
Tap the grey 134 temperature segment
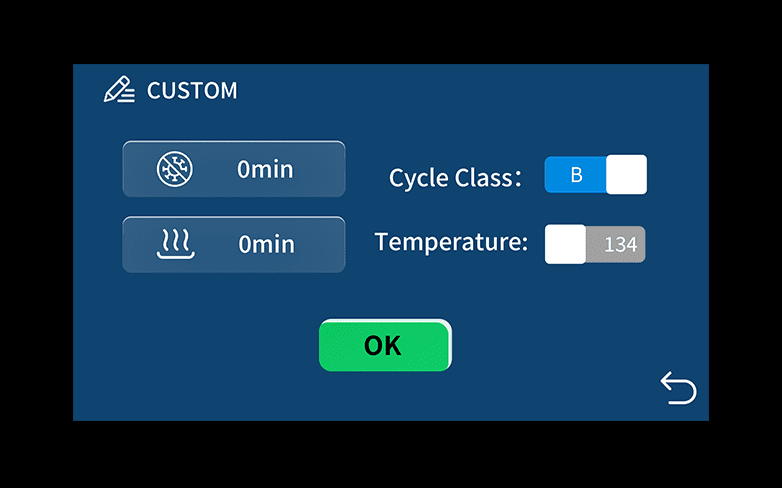[620, 244]
